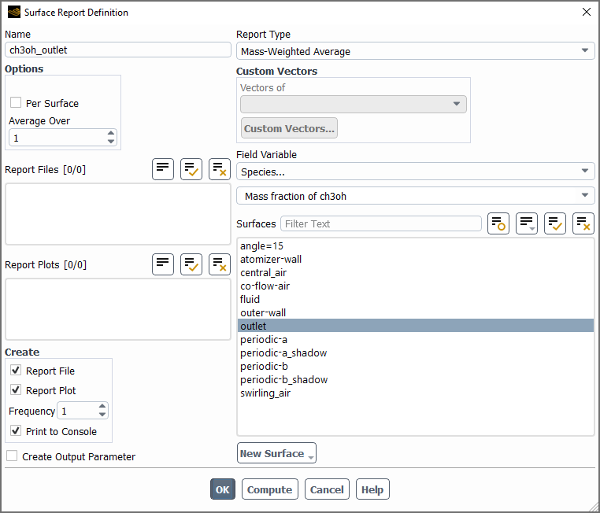Click the Compute button
The width and height of the screenshot is (600, 513).
270,489
